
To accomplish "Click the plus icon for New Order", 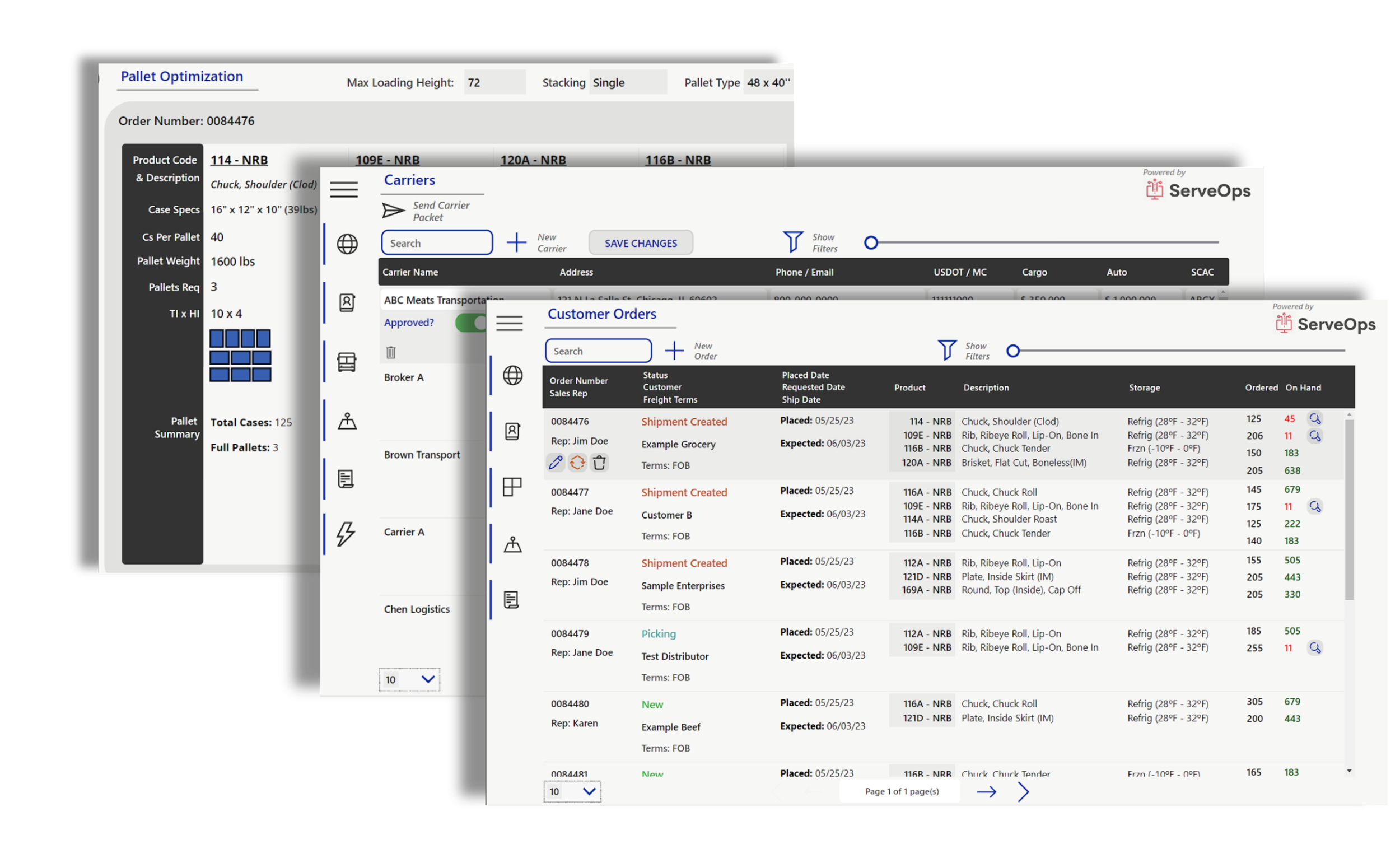I will 674,351.
